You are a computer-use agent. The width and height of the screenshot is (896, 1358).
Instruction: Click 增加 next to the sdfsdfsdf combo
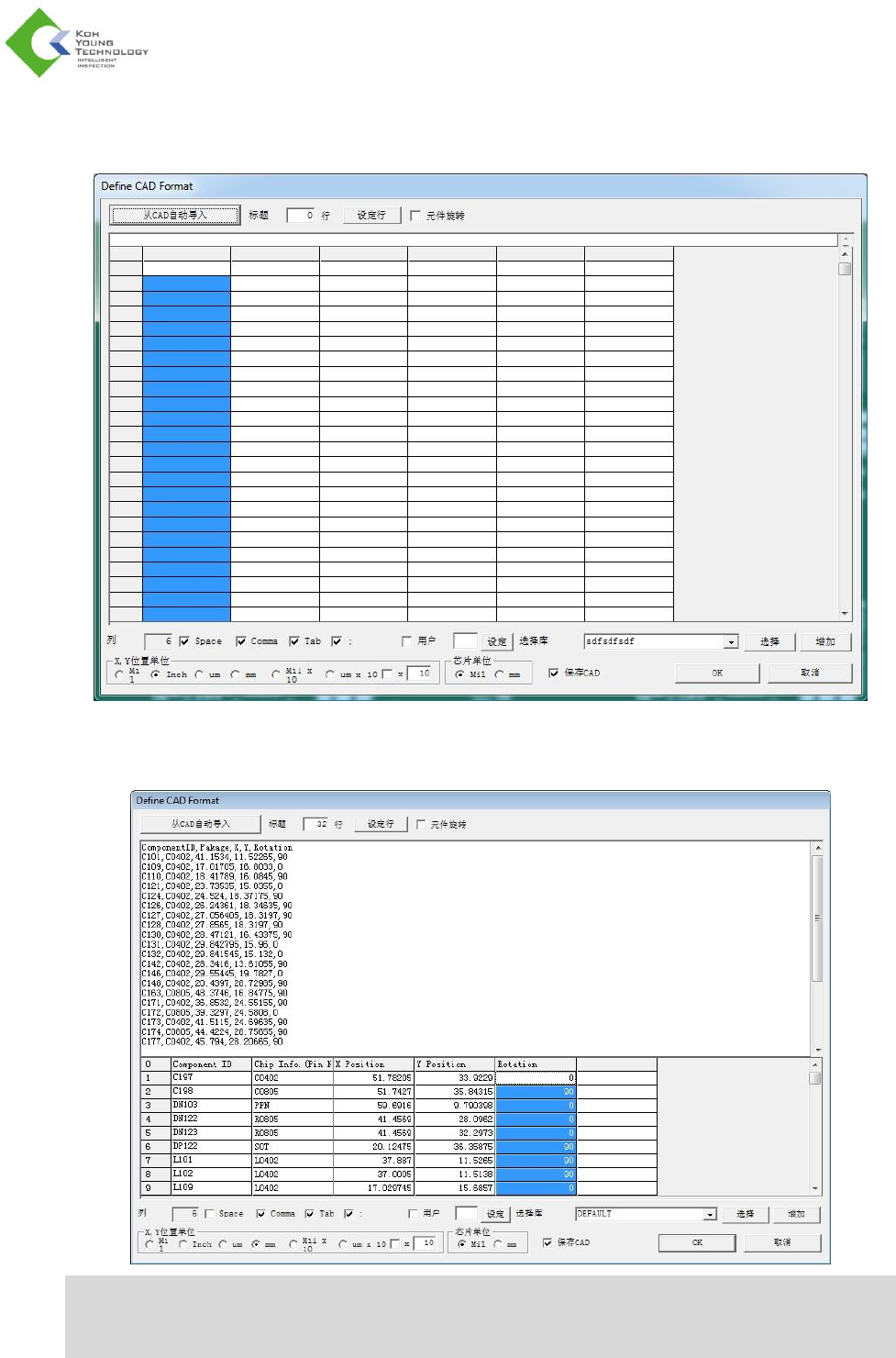[x=825, y=641]
